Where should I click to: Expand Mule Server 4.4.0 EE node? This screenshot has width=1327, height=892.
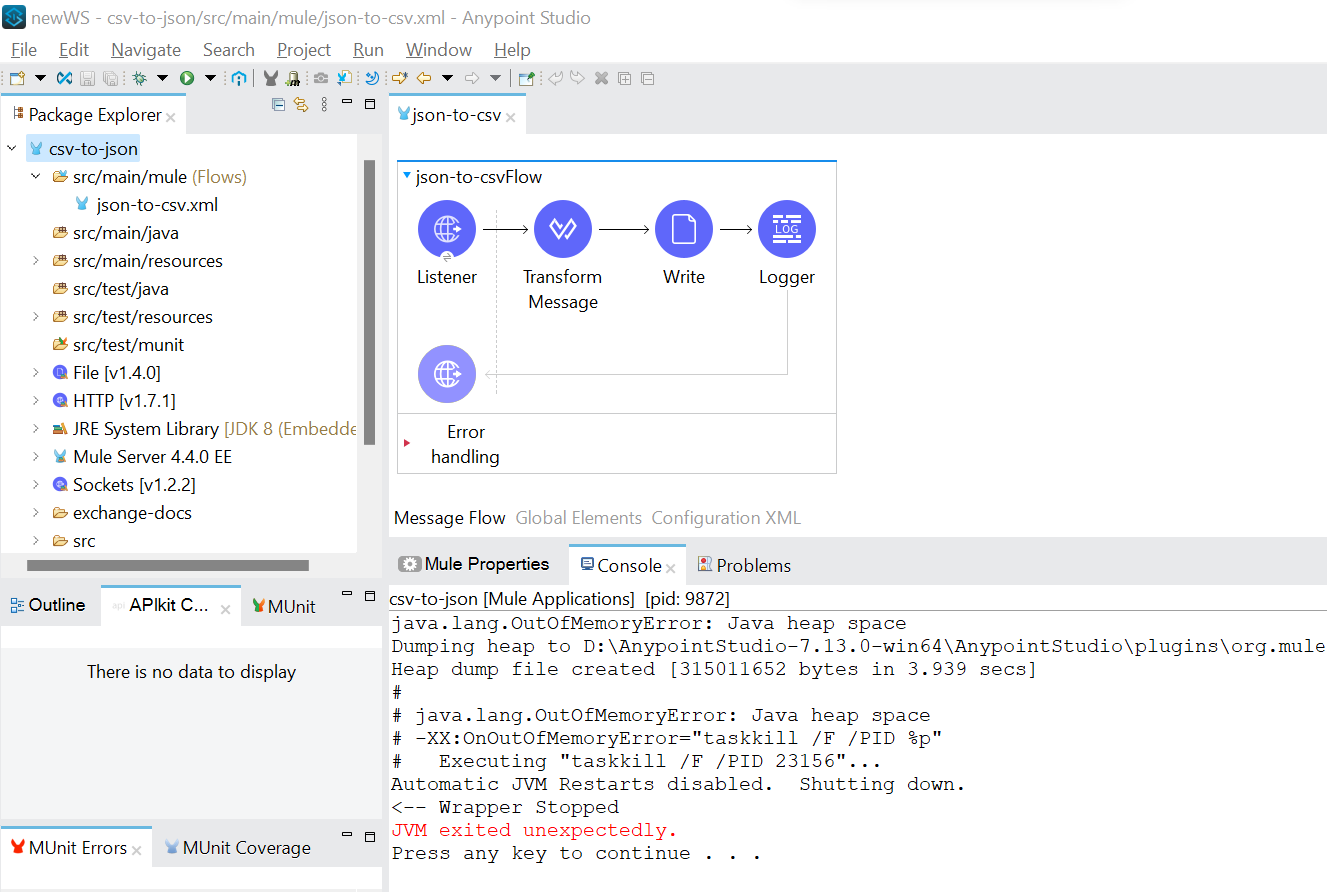[x=35, y=457]
